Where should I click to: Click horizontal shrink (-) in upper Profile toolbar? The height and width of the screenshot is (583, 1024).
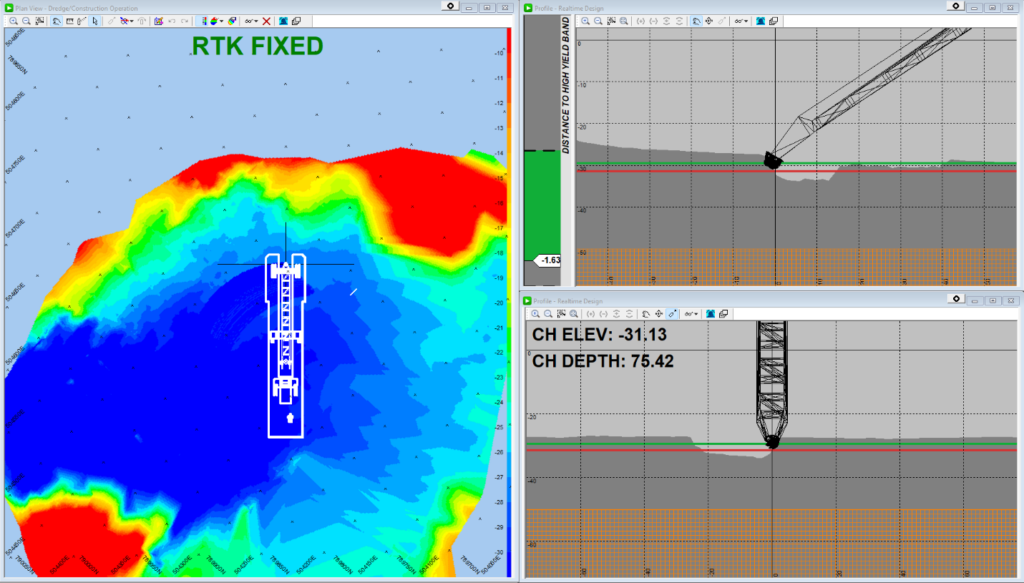click(654, 21)
